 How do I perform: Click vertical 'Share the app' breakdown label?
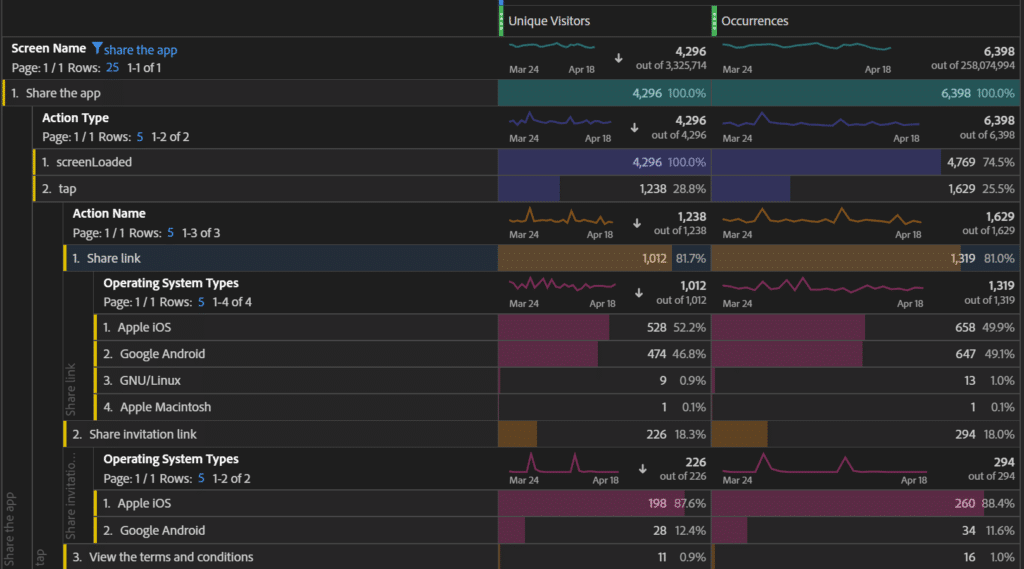point(10,529)
